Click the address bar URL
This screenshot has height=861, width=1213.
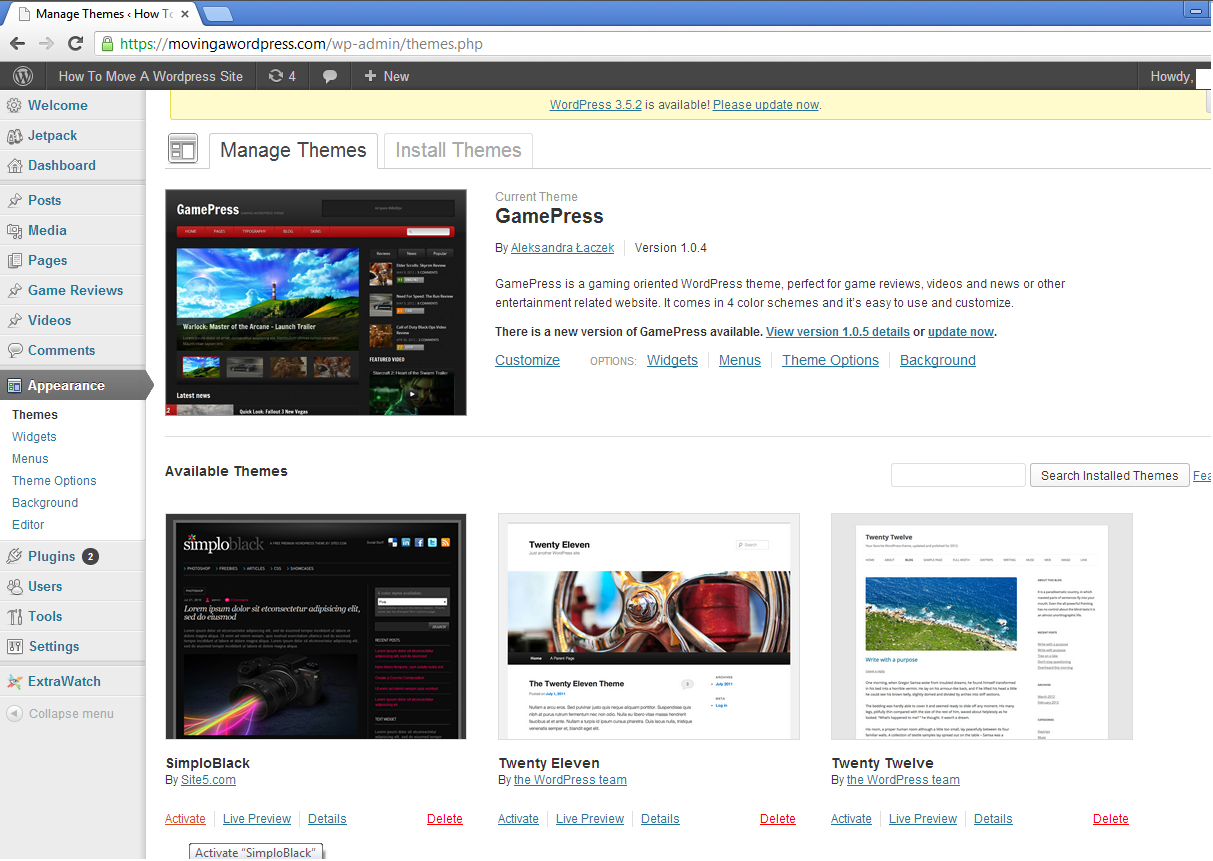pyautogui.click(x=302, y=44)
